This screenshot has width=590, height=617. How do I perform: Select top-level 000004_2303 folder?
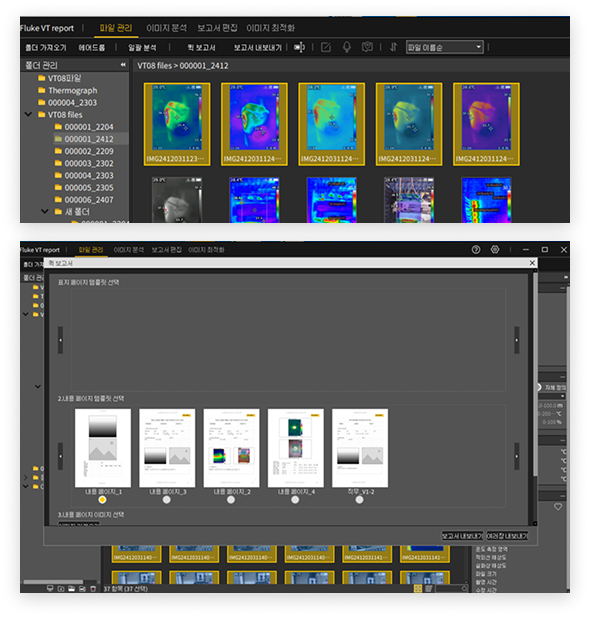click(68, 103)
